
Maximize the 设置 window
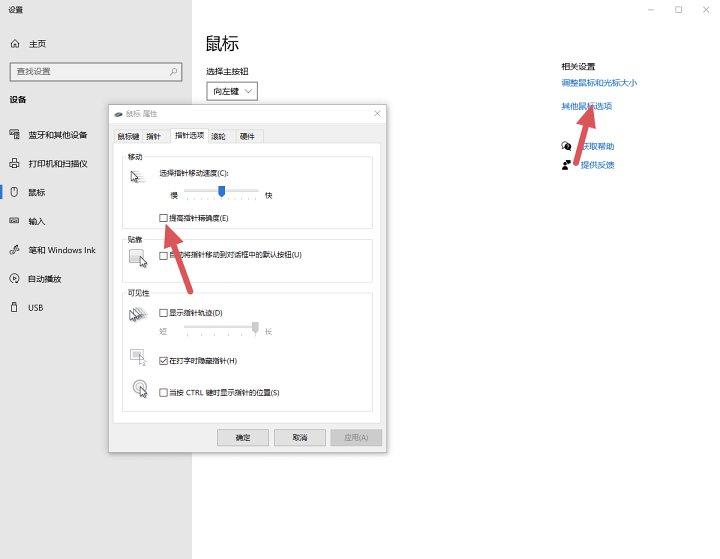[x=678, y=10]
